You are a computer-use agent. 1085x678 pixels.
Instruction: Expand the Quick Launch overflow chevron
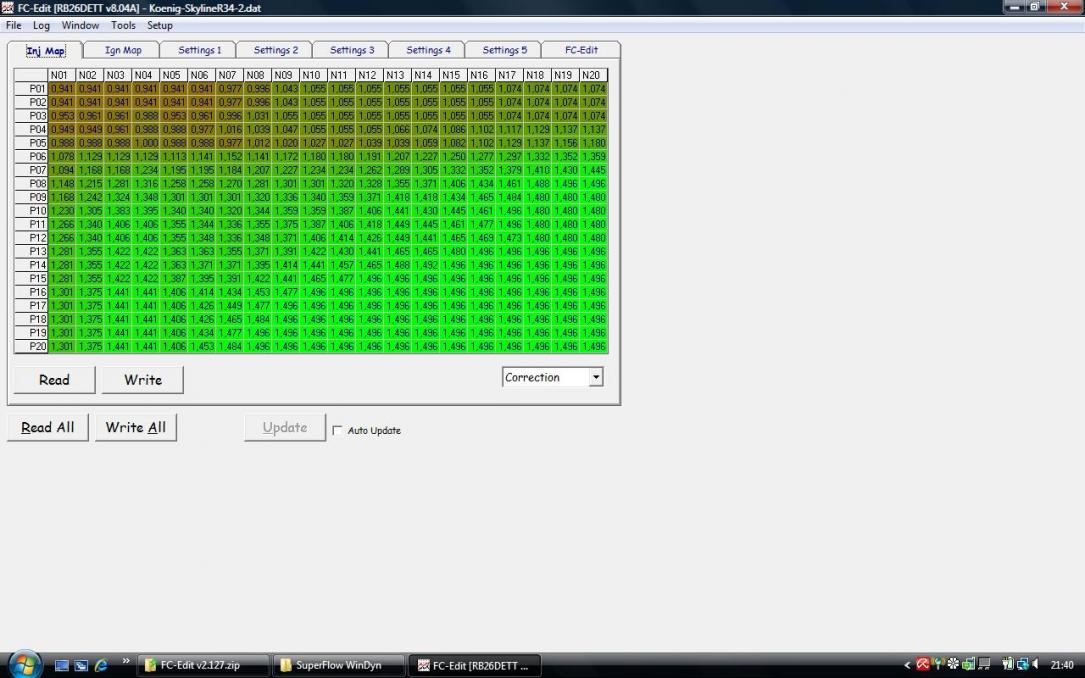pyautogui.click(x=126, y=662)
